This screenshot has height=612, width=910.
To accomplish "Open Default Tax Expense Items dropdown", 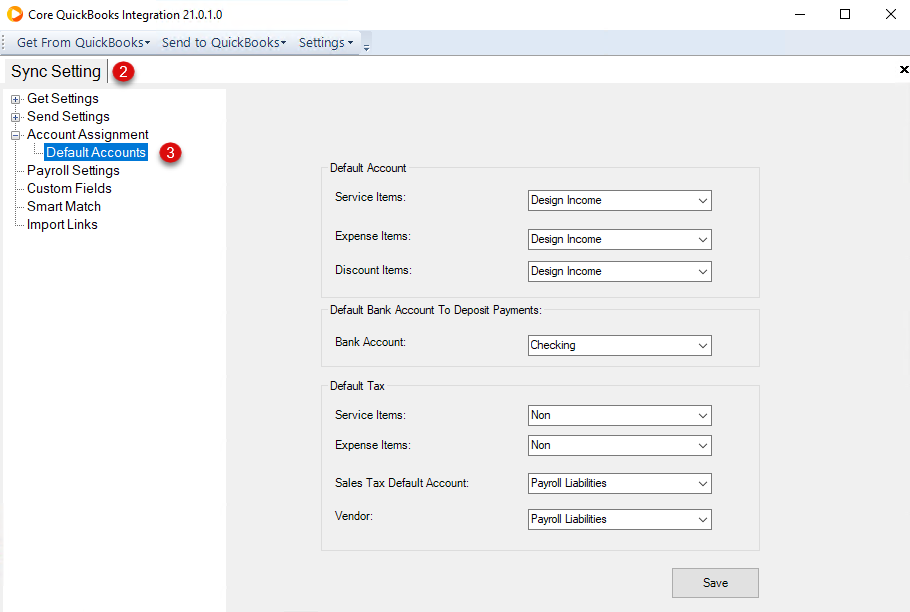I will tap(619, 446).
